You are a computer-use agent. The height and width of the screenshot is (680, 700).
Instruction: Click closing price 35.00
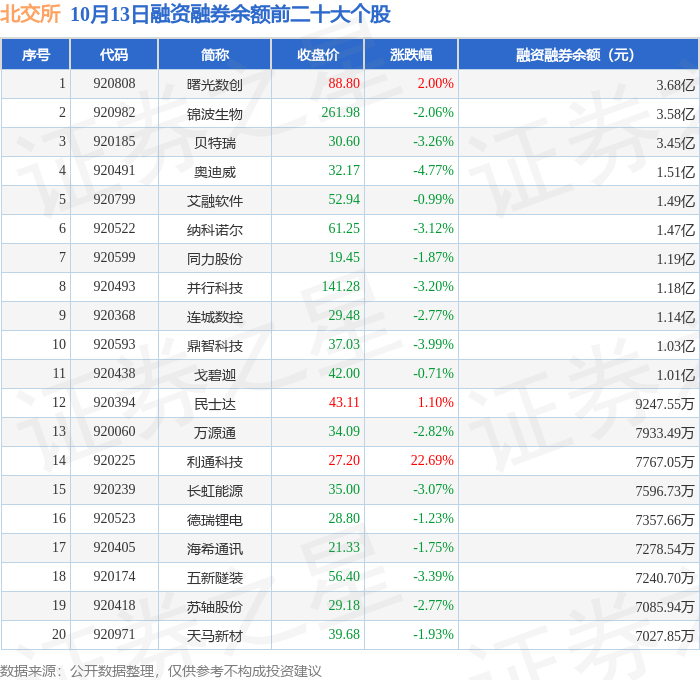click(x=344, y=490)
